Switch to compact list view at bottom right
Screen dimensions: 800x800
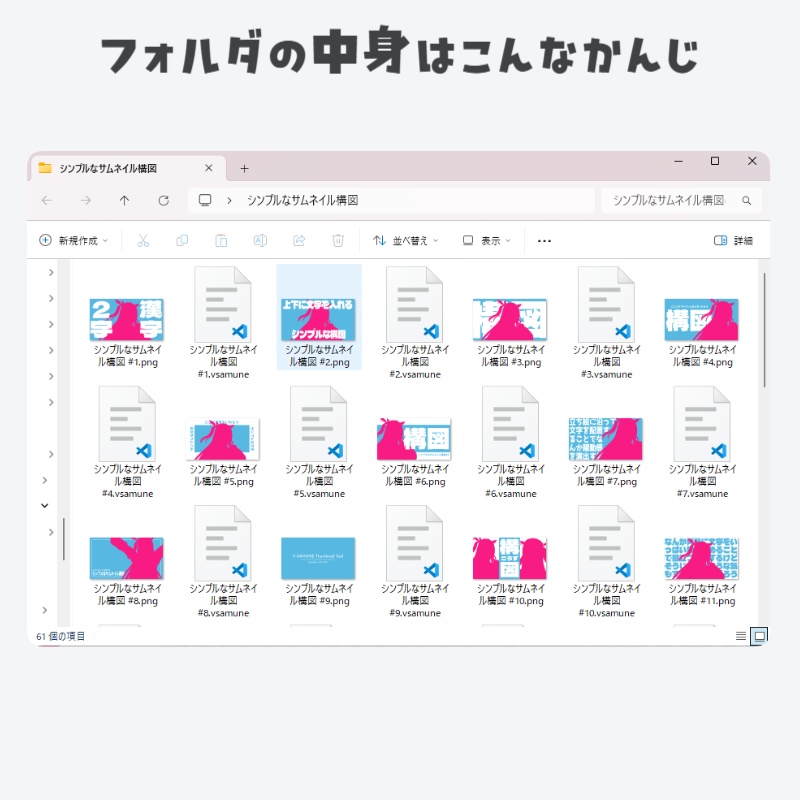(x=740, y=636)
